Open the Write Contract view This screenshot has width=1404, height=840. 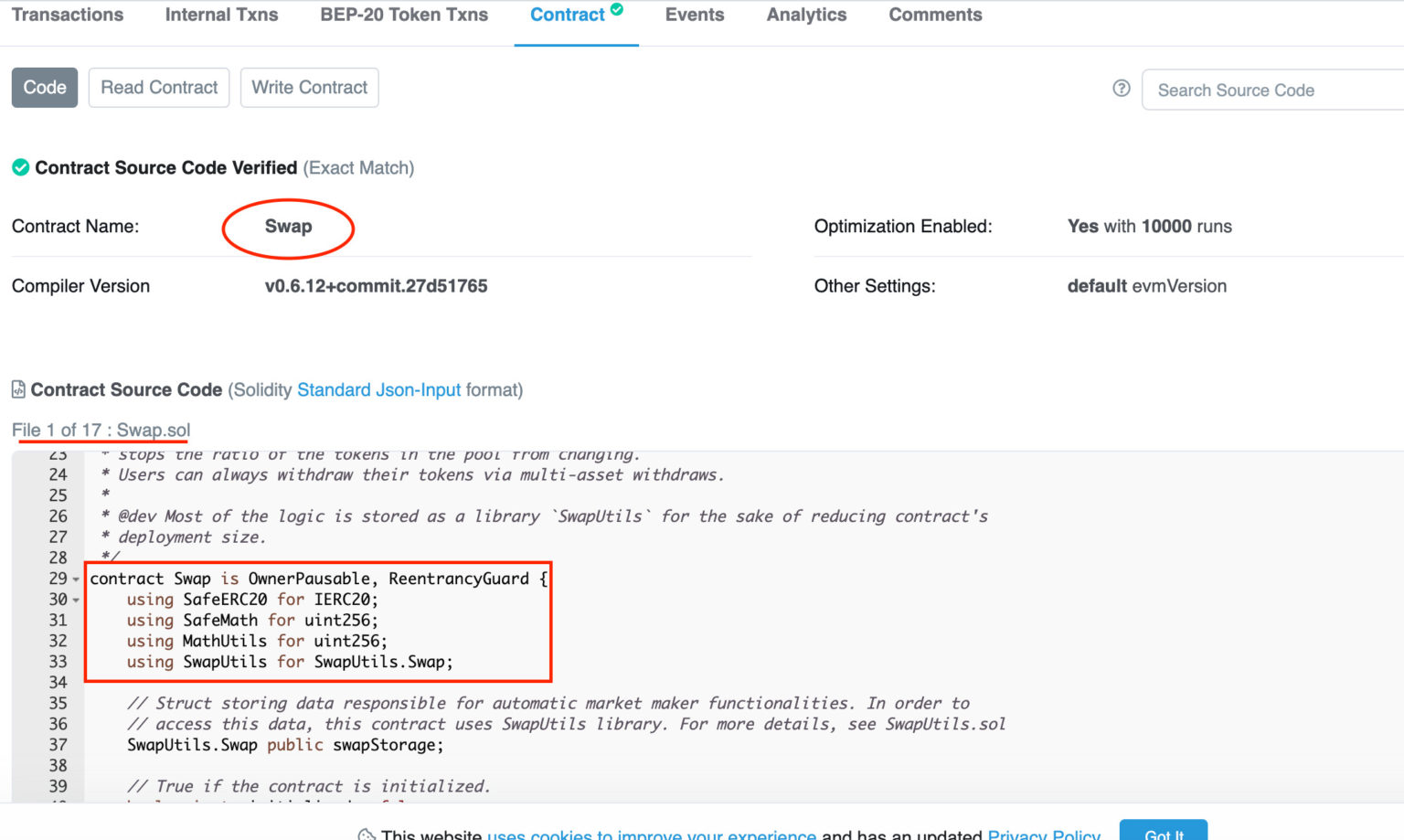click(309, 88)
